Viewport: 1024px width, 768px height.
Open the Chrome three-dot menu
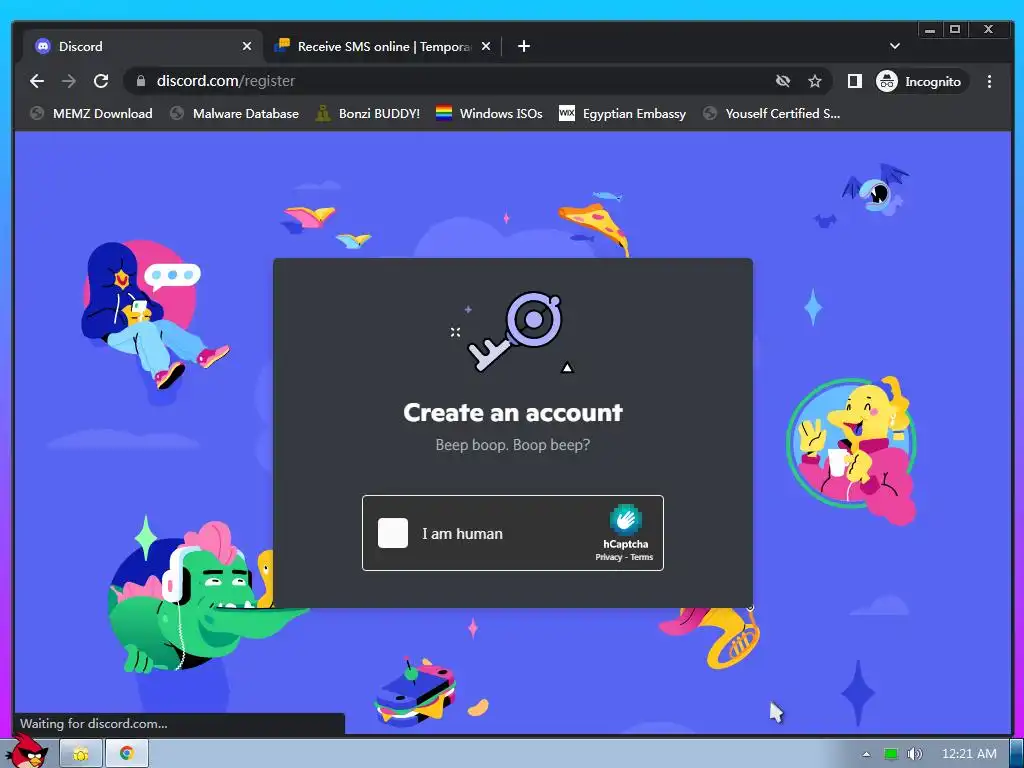click(989, 82)
